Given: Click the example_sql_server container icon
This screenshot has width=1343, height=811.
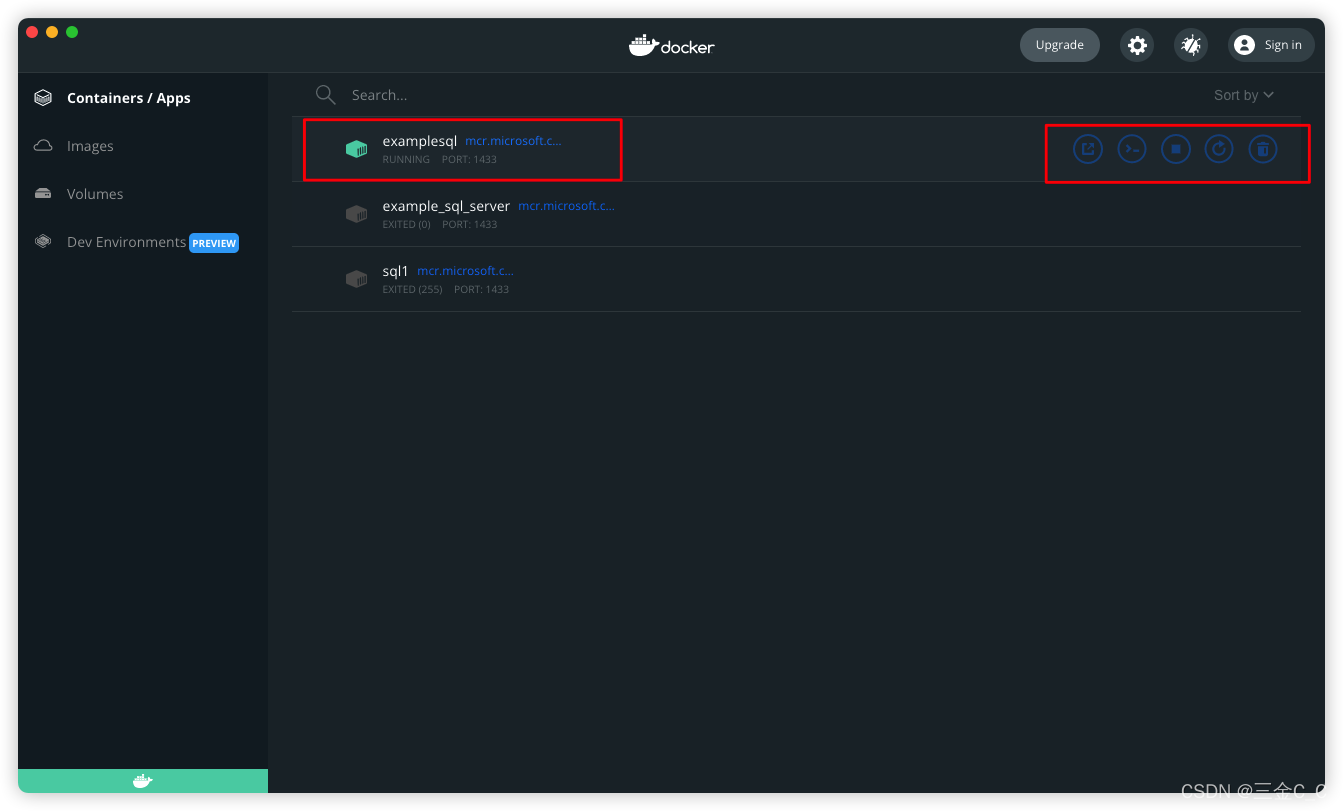Looking at the screenshot, I should (357, 214).
